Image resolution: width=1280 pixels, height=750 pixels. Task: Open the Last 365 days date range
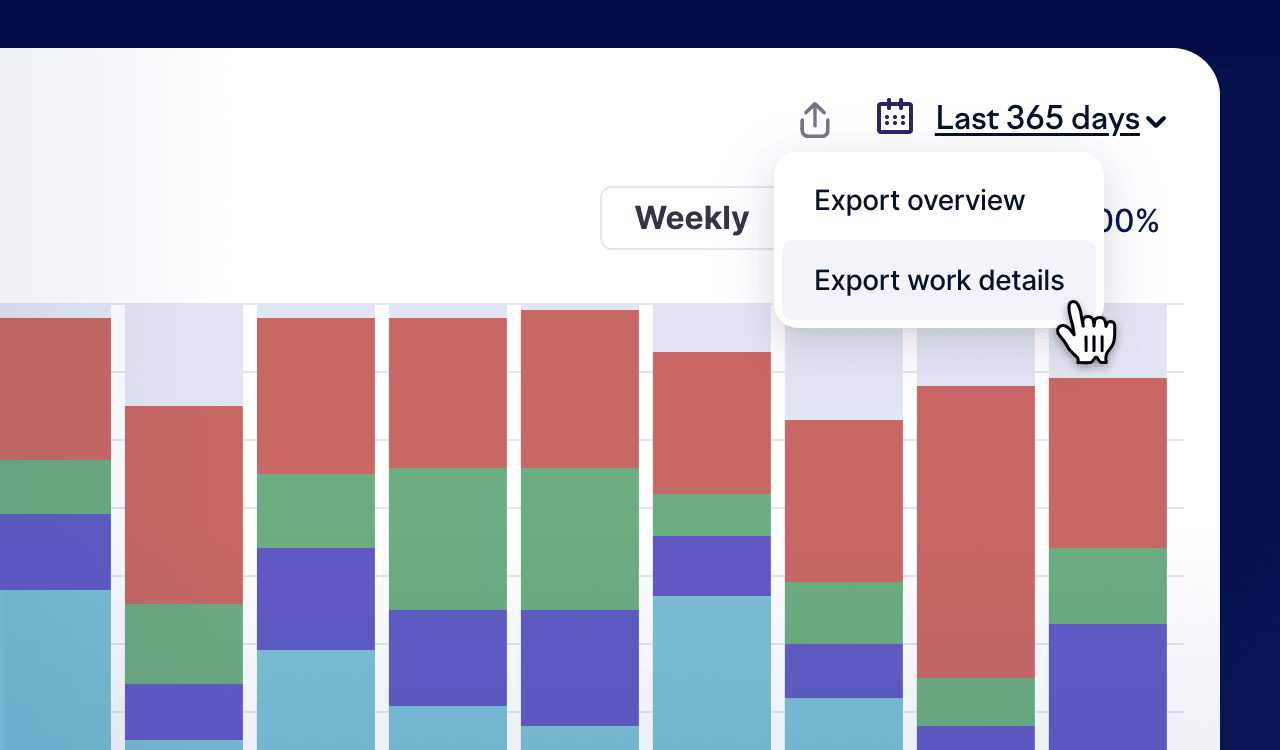tap(1037, 119)
